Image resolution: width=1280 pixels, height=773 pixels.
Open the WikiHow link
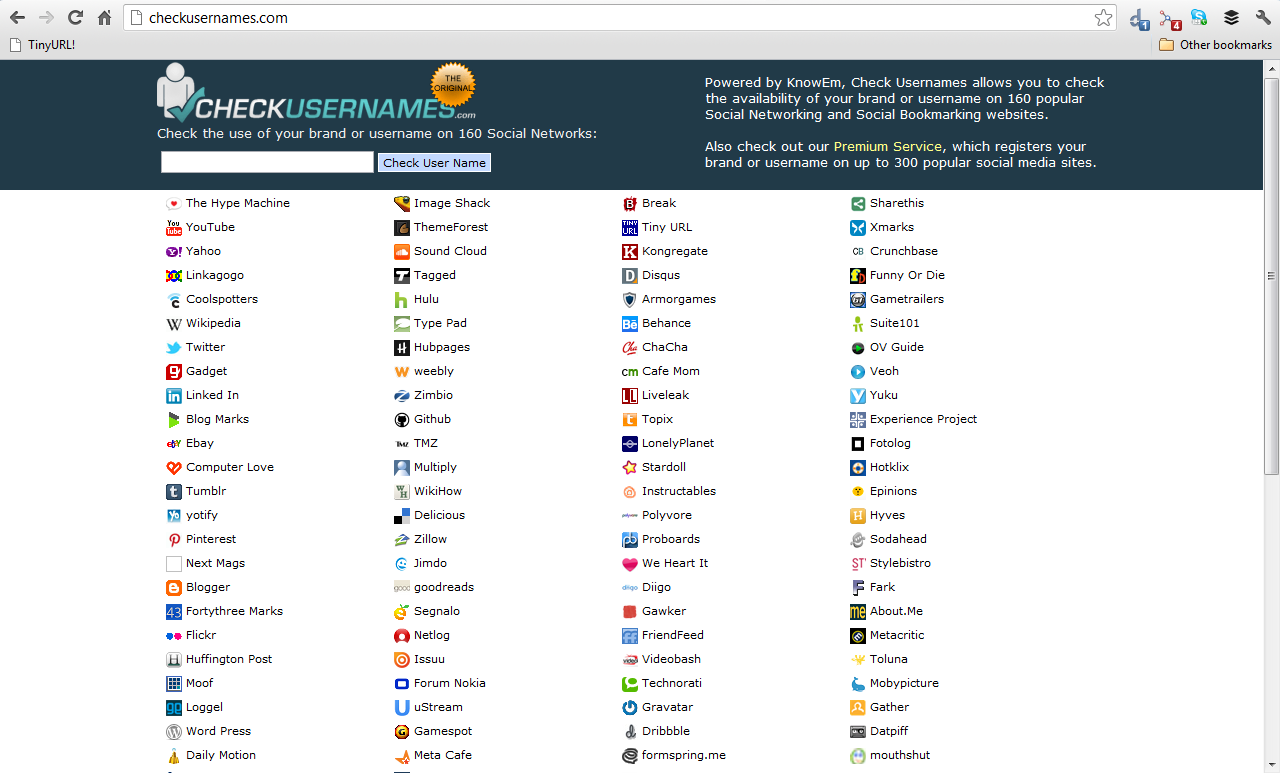pos(438,491)
